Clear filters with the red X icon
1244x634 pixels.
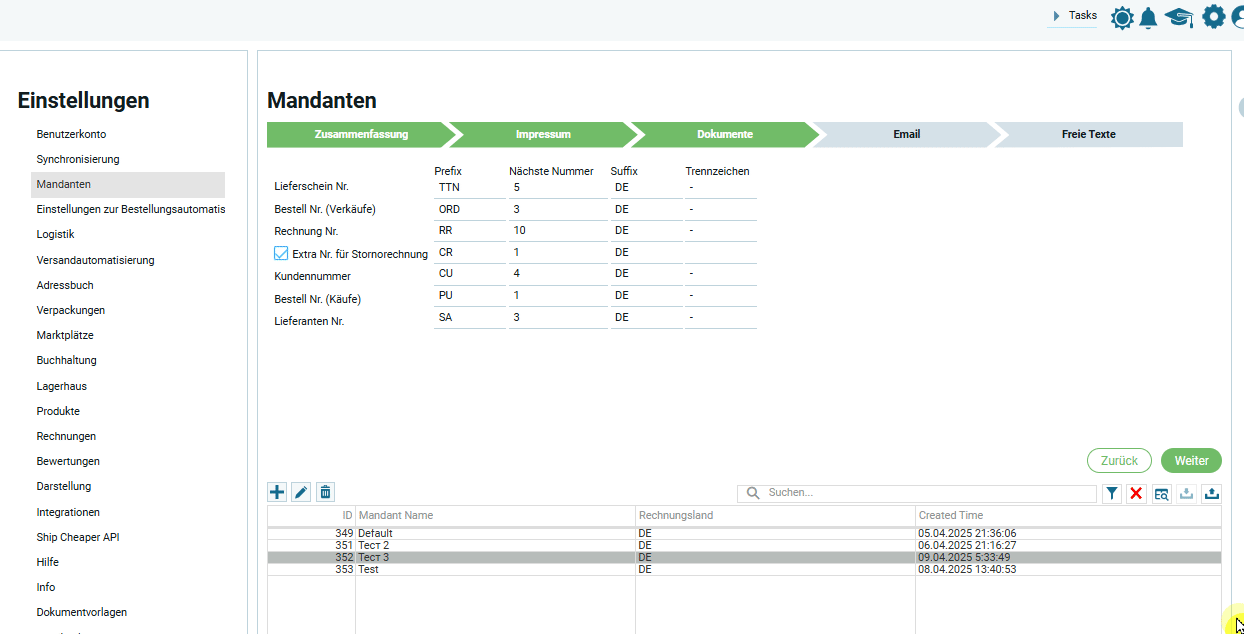[1137, 493]
